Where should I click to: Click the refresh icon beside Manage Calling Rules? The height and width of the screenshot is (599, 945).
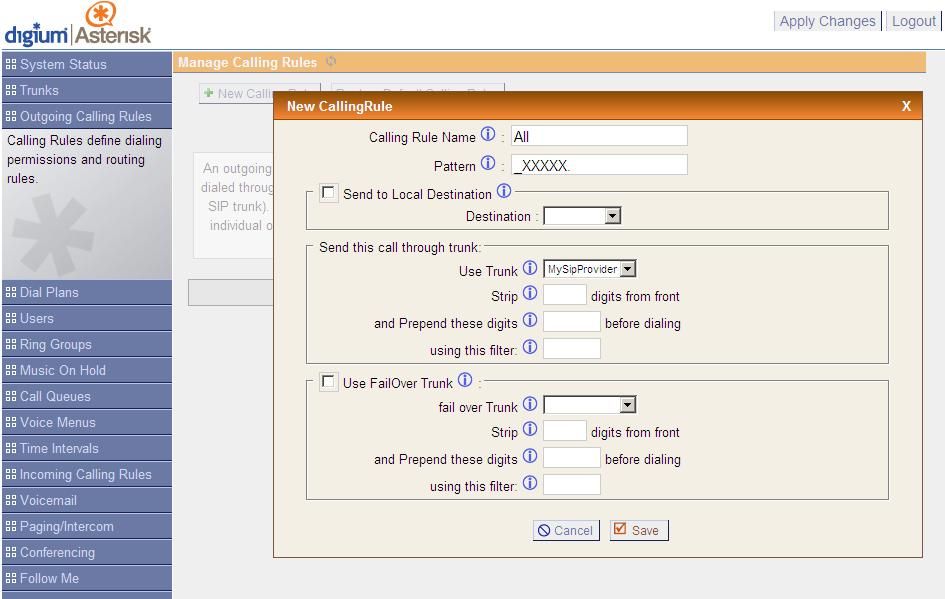tap(331, 61)
